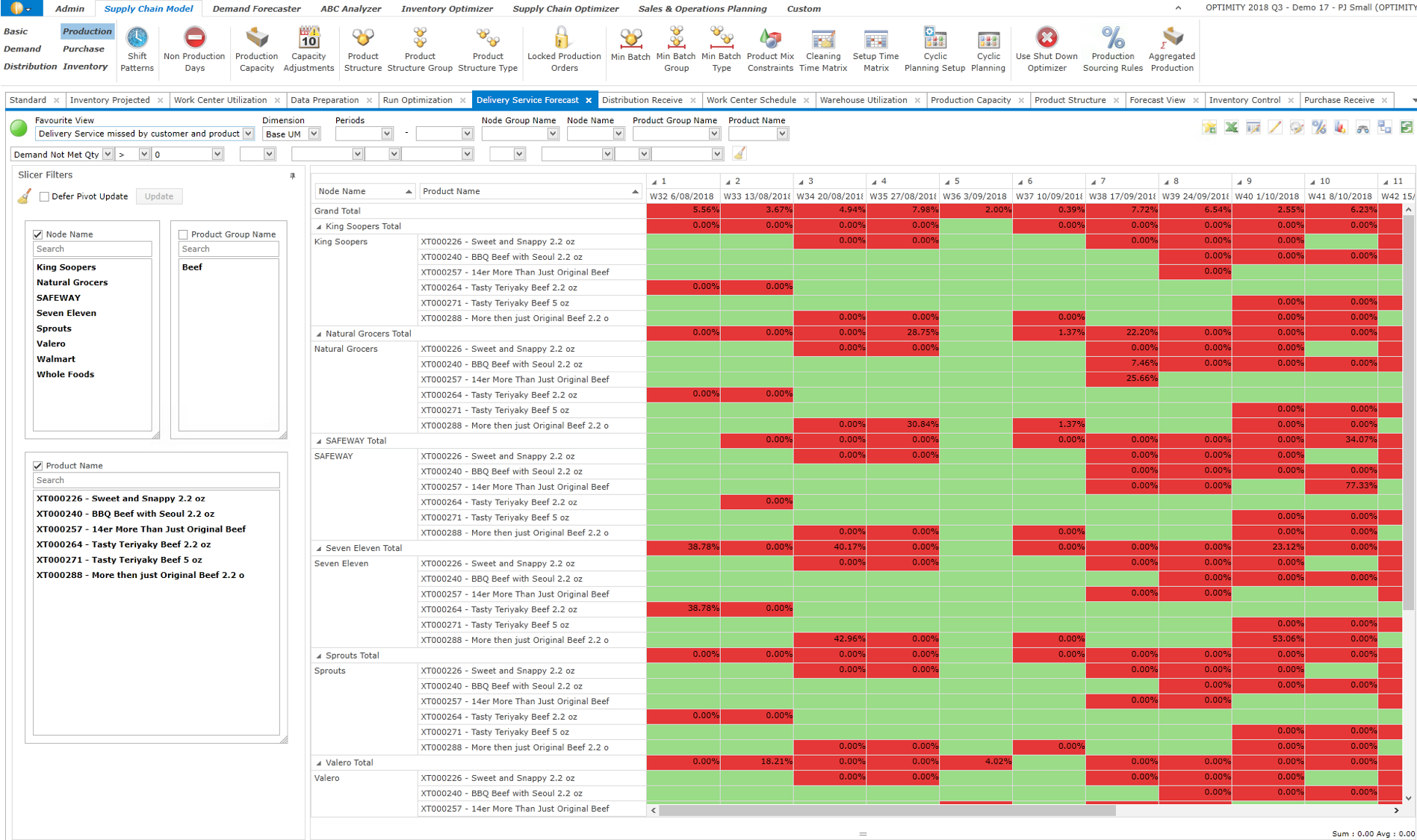
Task: Collapse the King Soopers Total group
Action: [319, 227]
